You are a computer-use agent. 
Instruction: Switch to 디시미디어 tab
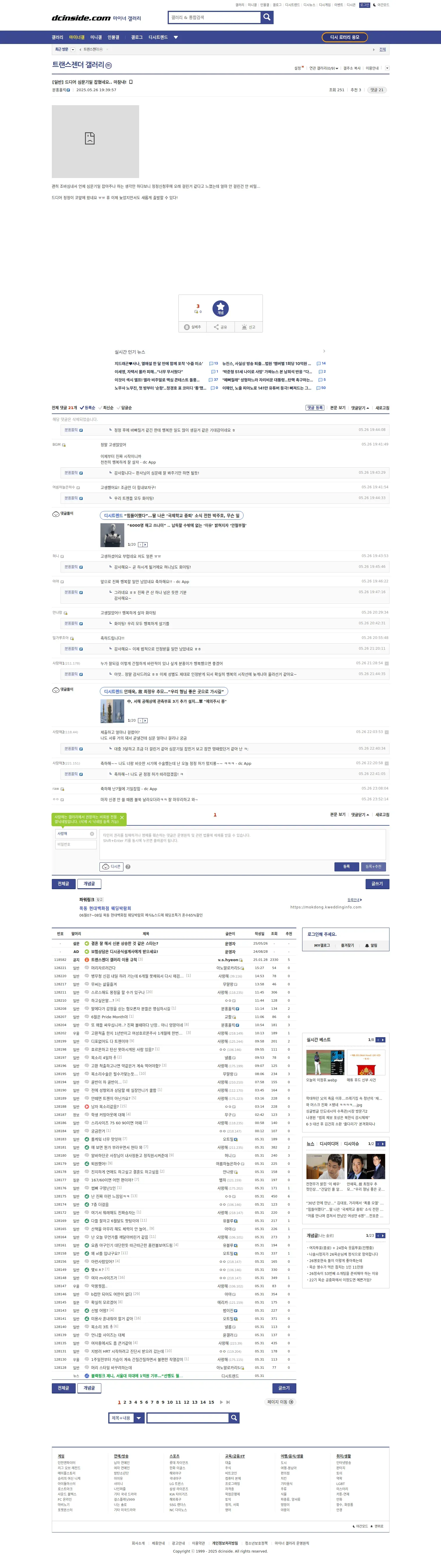329,1144
